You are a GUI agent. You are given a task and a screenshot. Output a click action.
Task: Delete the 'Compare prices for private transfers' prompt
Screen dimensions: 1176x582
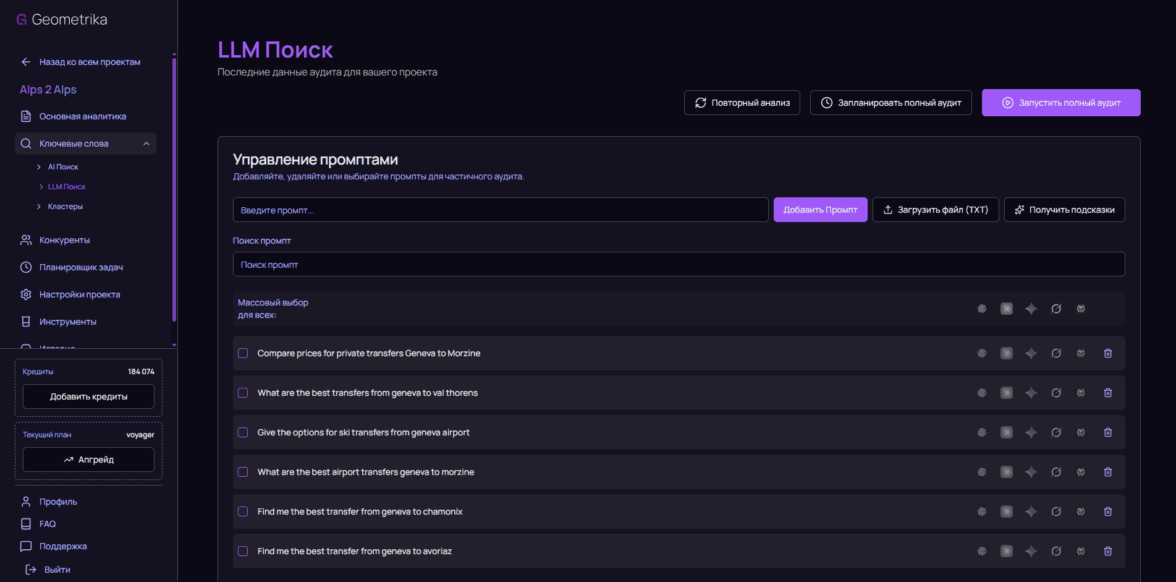pyautogui.click(x=1107, y=353)
